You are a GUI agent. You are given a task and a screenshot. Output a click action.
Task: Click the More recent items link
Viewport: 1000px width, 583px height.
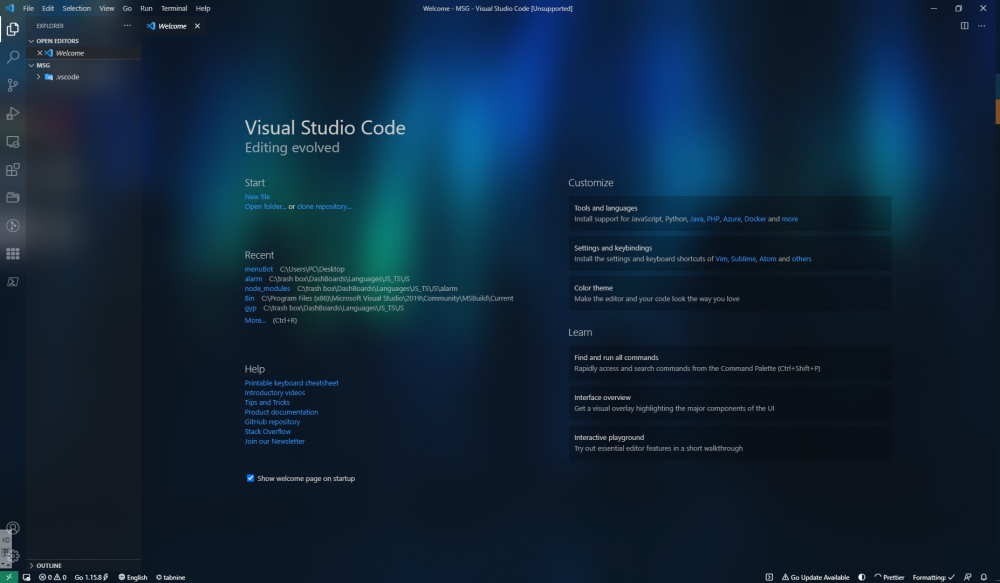tap(255, 320)
